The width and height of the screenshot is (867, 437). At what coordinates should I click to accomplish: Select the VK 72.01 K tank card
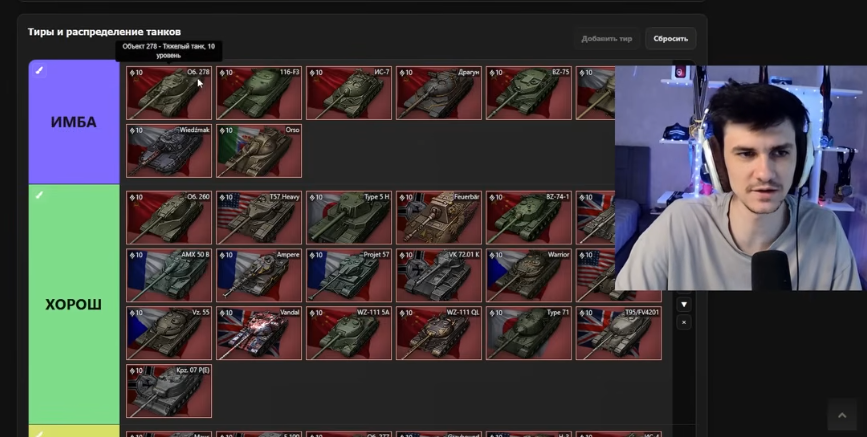pyautogui.click(x=439, y=275)
